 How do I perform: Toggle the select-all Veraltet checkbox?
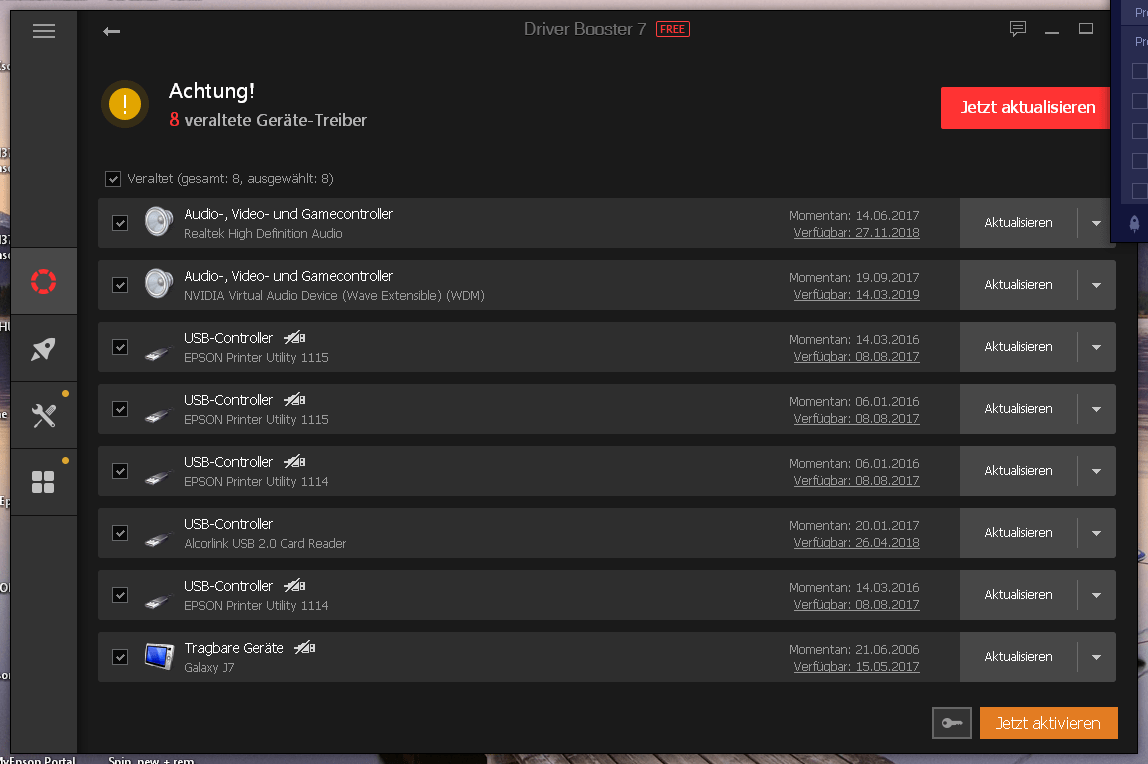tap(113, 179)
